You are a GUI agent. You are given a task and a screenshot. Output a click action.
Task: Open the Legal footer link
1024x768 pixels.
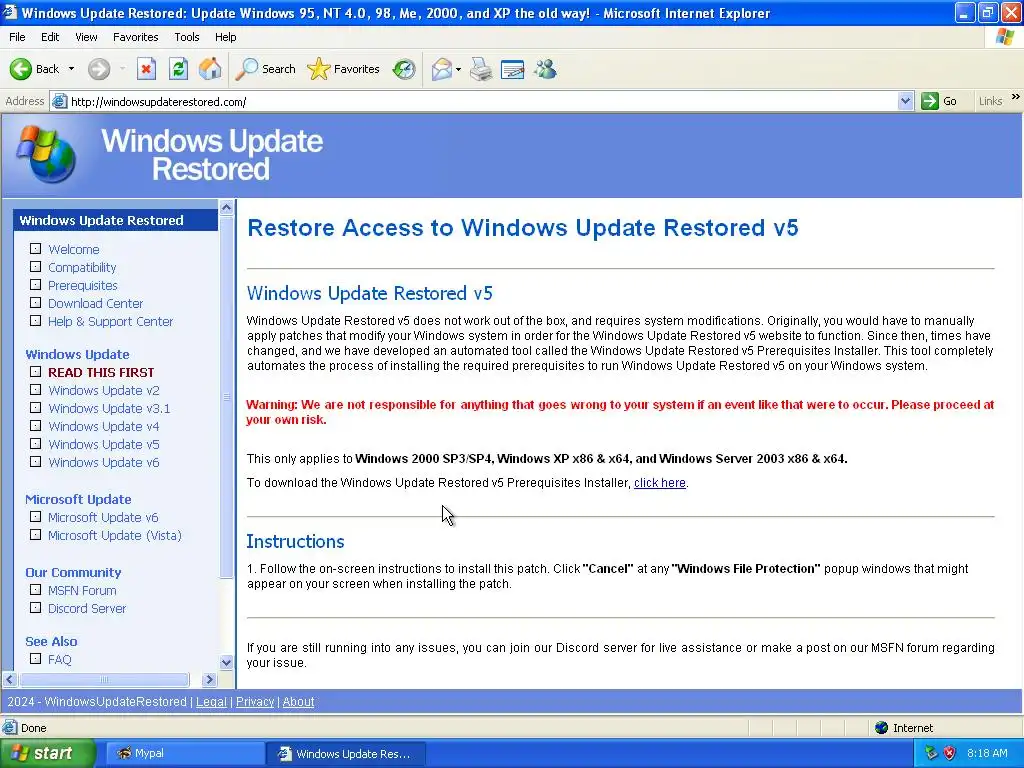[x=211, y=701]
